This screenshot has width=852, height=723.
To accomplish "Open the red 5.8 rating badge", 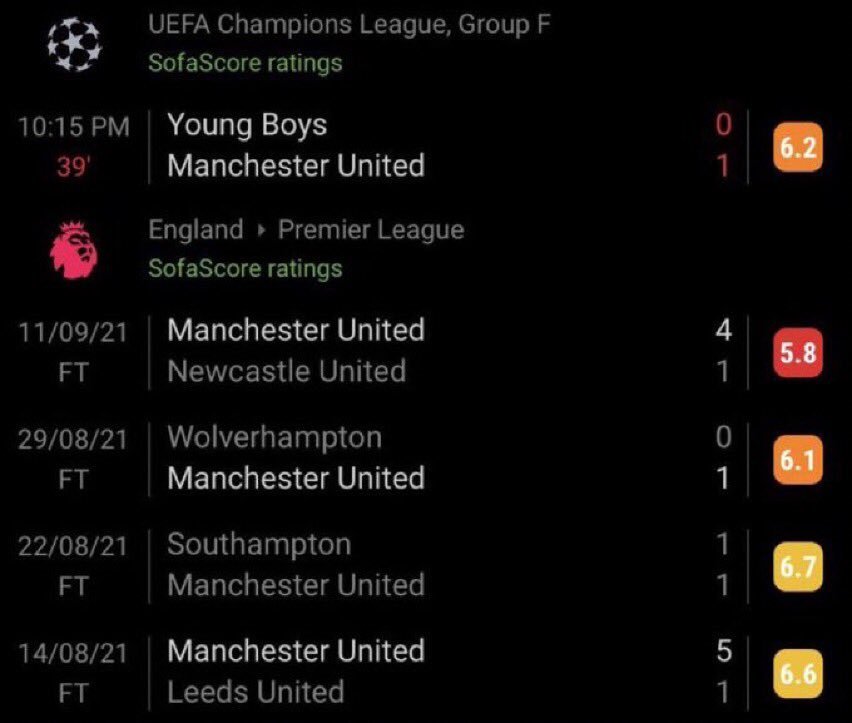I will pyautogui.click(x=796, y=352).
